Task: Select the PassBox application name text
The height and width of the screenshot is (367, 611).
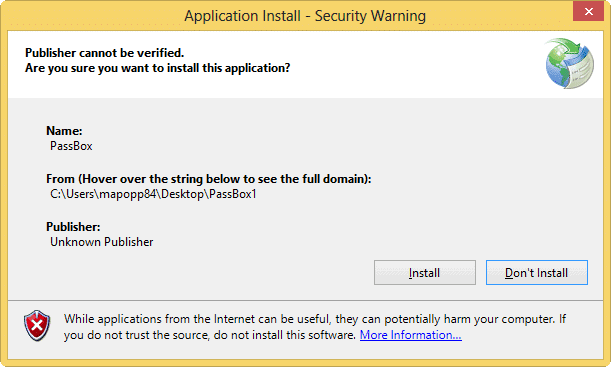Action: [71, 146]
